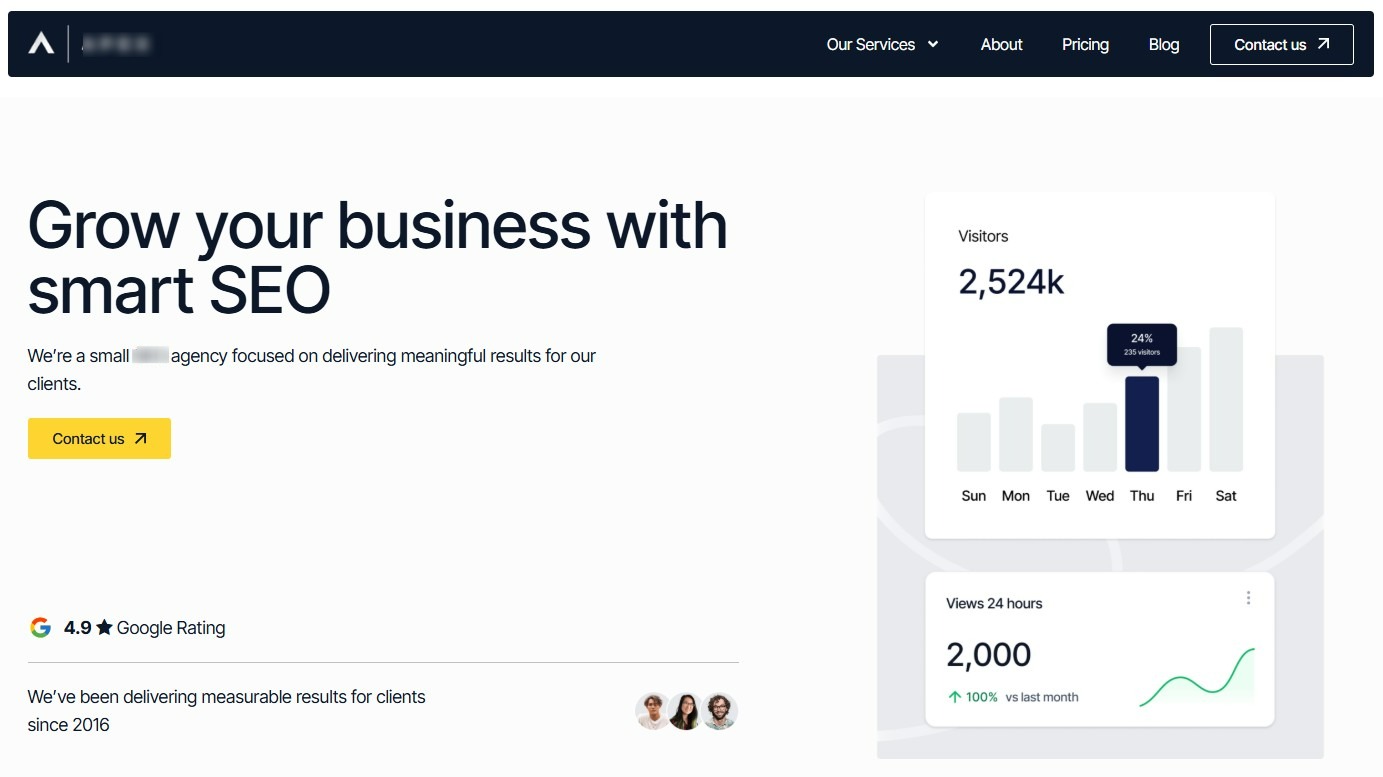Click the arrow icon inside yellow button
Viewport: 1383px width, 777px height.
[x=141, y=438]
